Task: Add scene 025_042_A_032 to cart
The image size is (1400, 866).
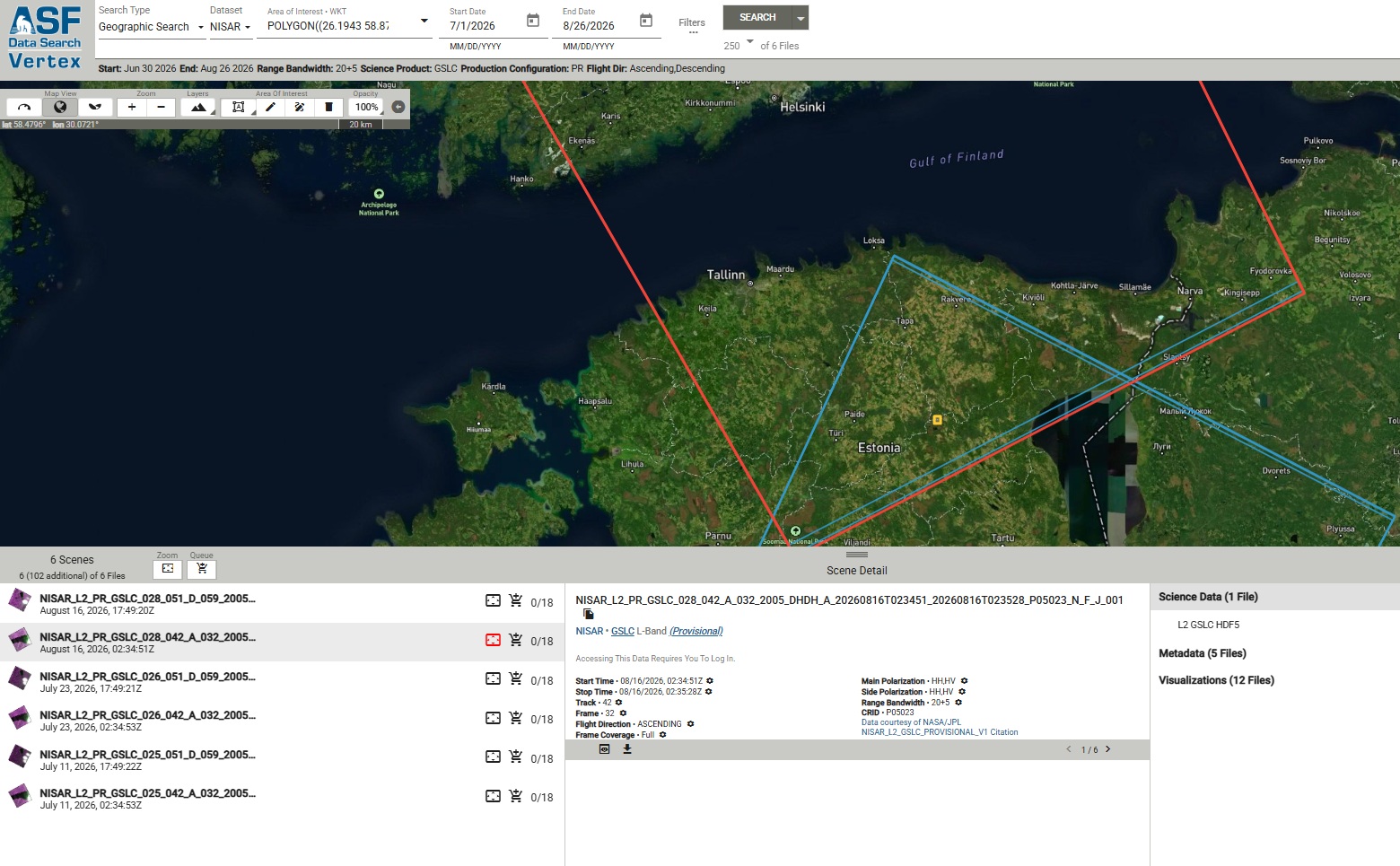Action: point(516,796)
